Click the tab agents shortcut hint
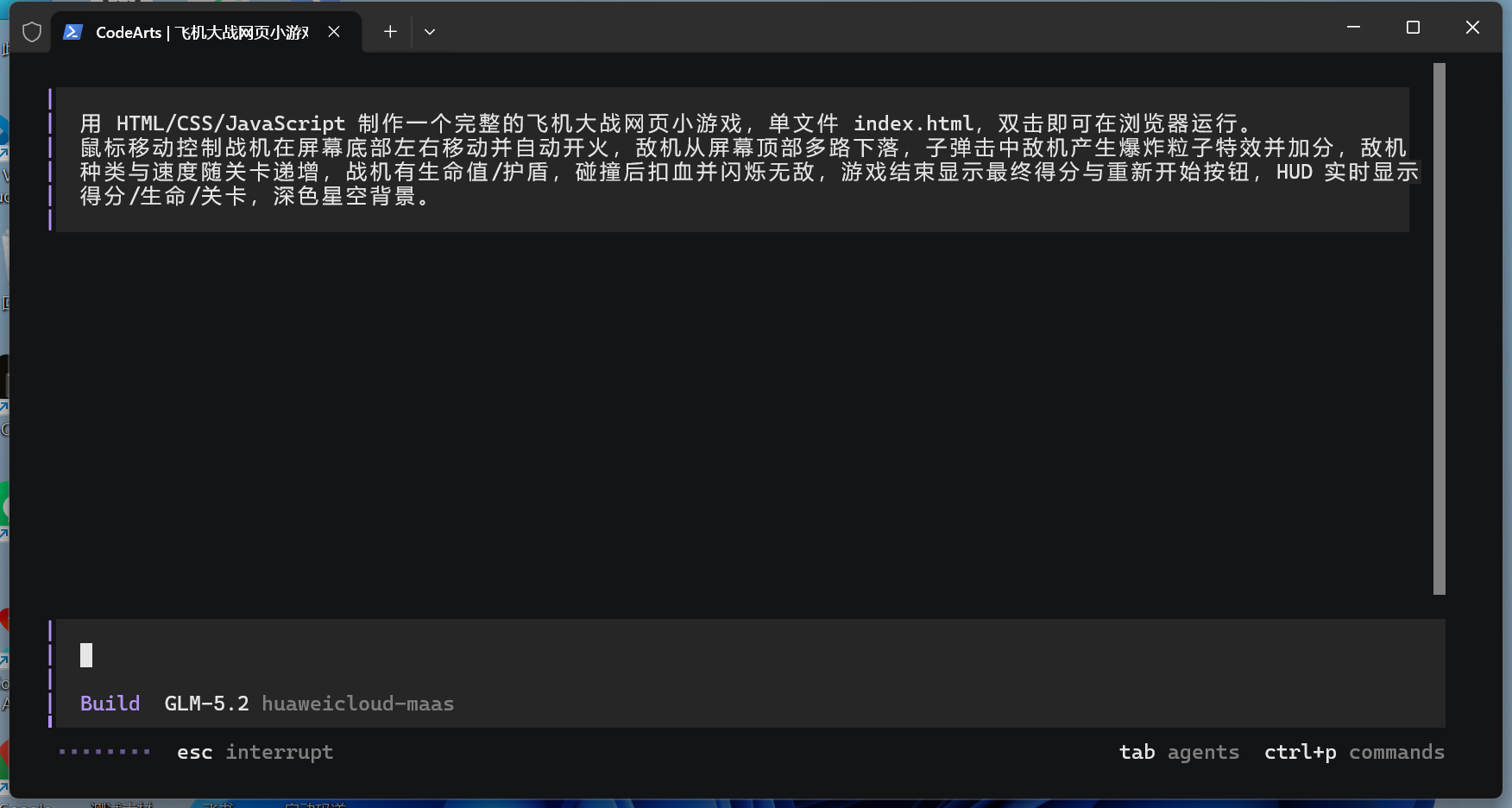This screenshot has height=808, width=1512. pyautogui.click(x=1179, y=752)
